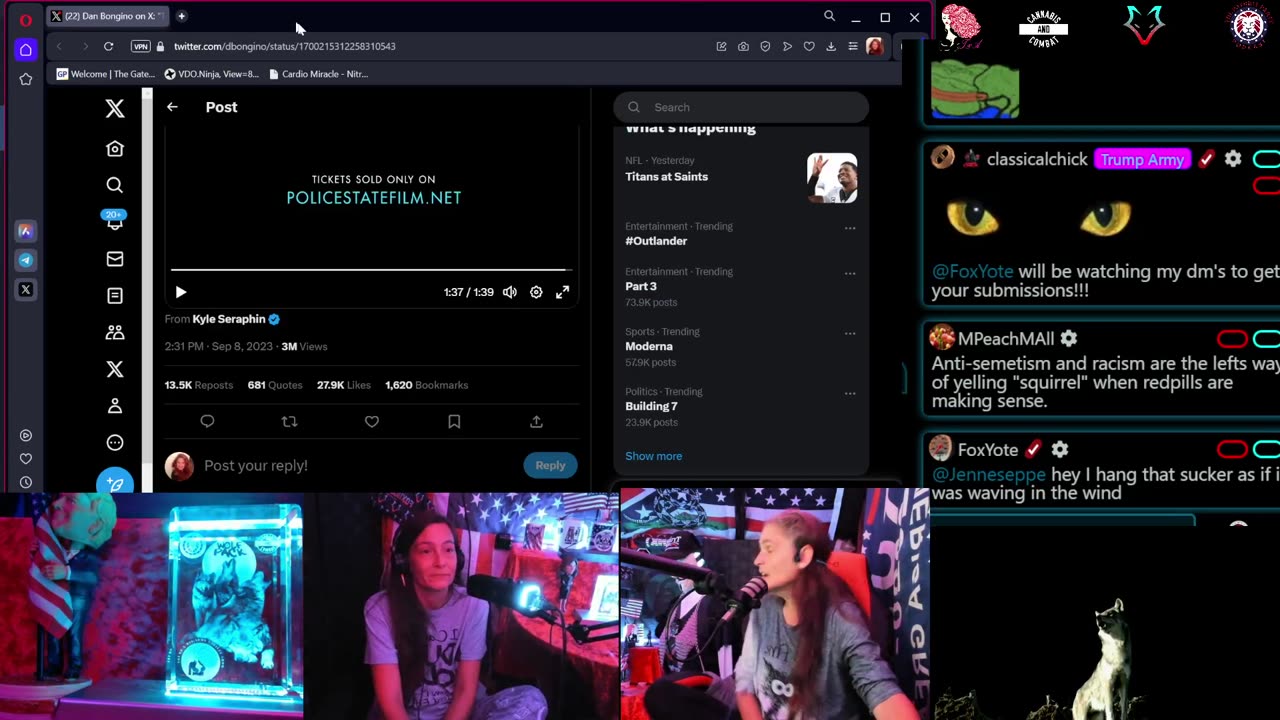
Task: Switch to the Dan Bongino on X tab
Action: click(x=108, y=16)
